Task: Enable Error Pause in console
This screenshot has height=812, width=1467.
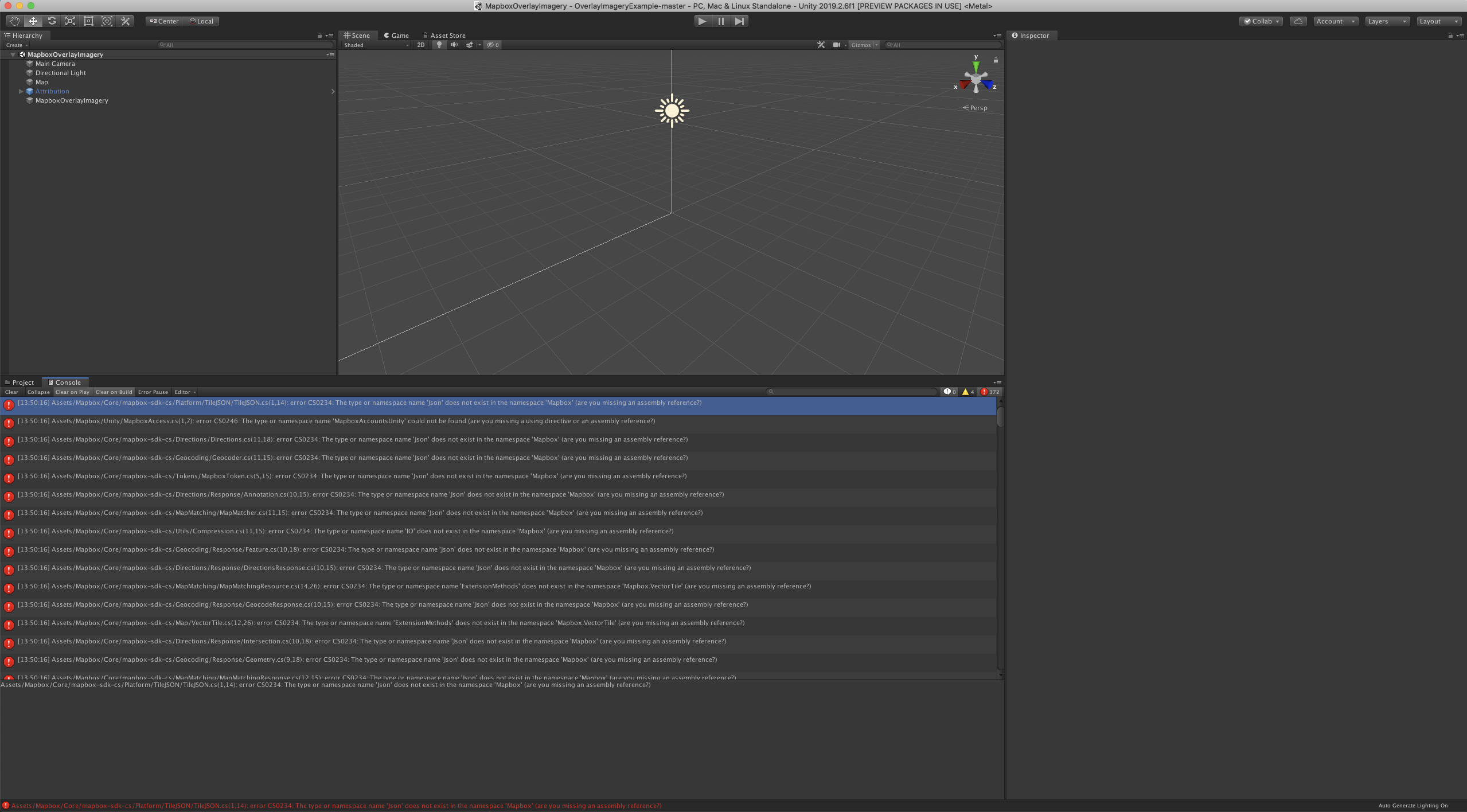Action: click(153, 392)
